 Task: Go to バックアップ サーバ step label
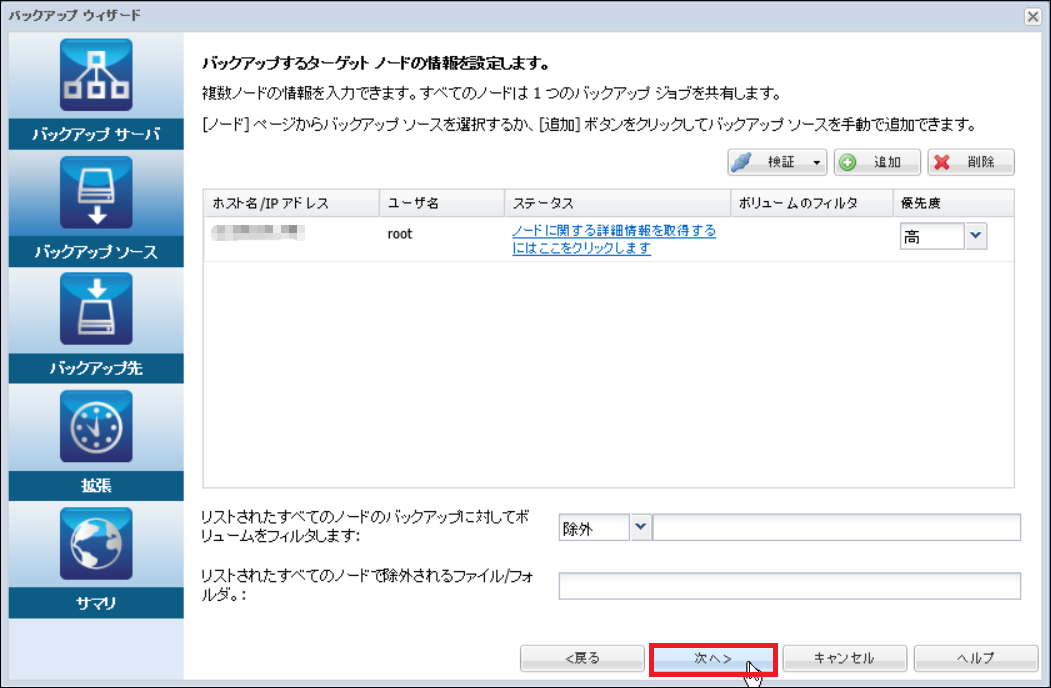tap(96, 134)
